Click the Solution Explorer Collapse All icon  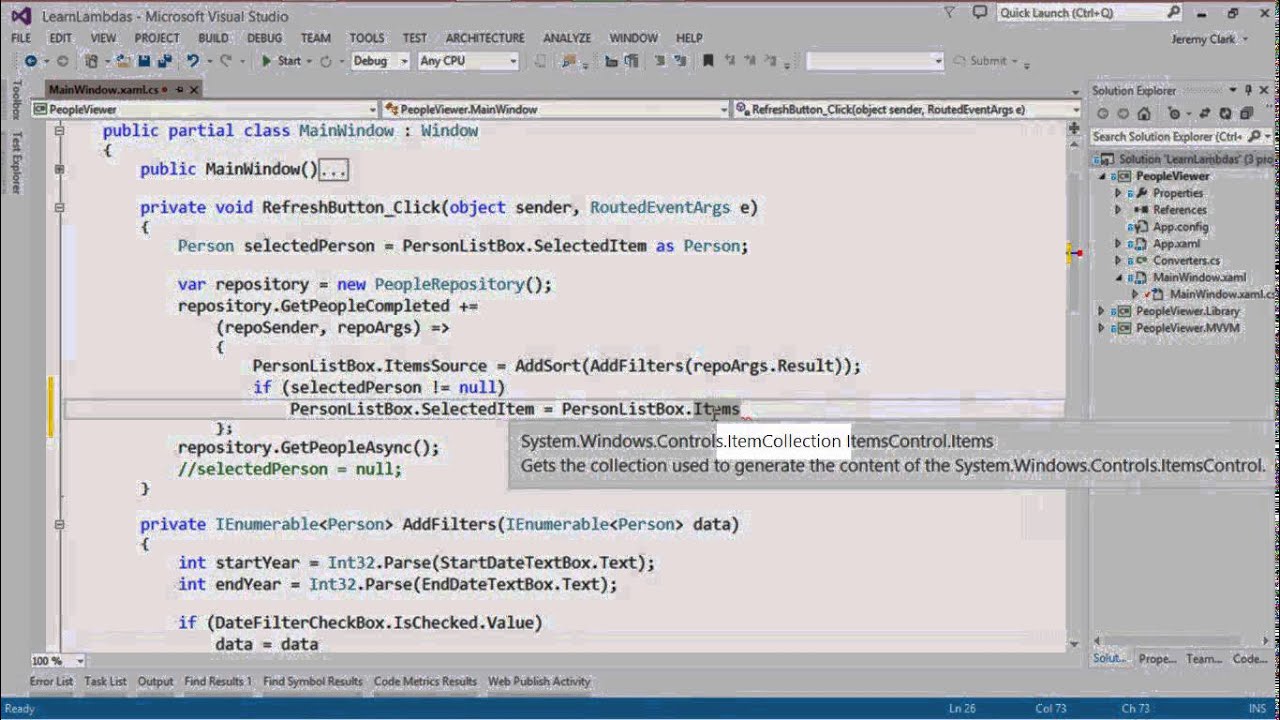1246,114
